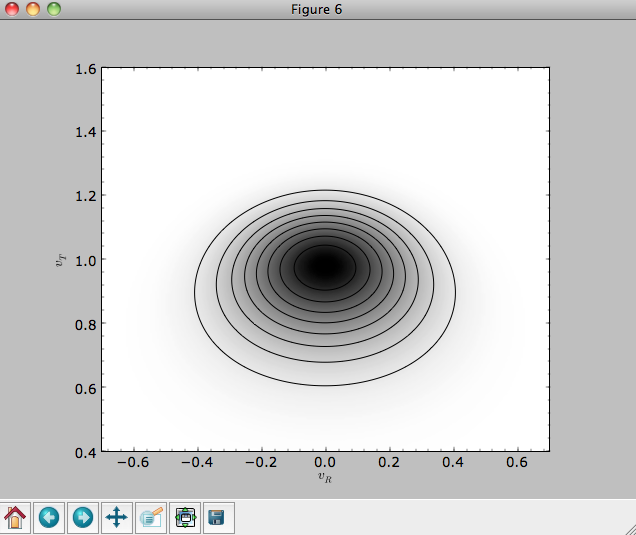Click the 1.4 y-axis tick label
The width and height of the screenshot is (636, 535).
[x=86, y=132]
